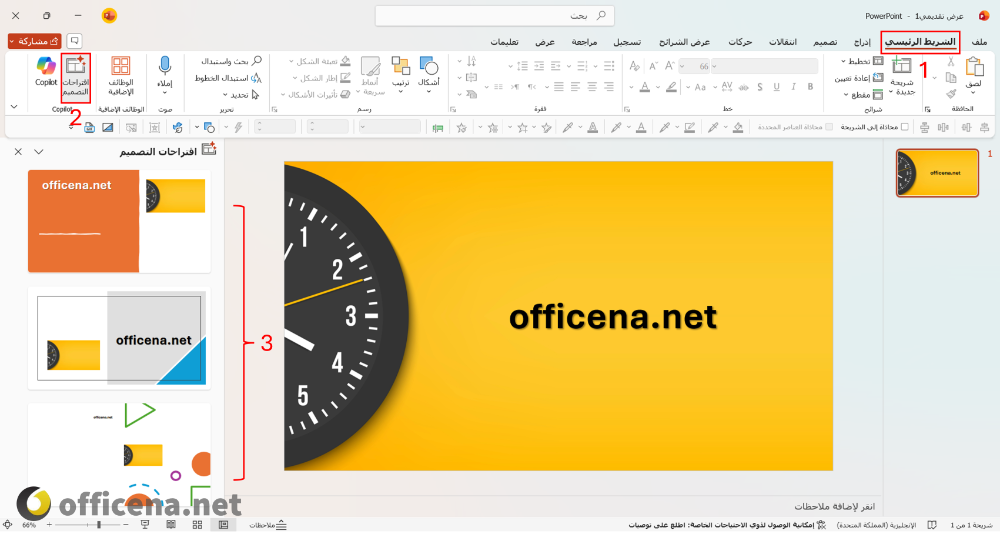Open the Slide Sorter view icon
1000x544 pixels.
pyautogui.click(x=197, y=525)
